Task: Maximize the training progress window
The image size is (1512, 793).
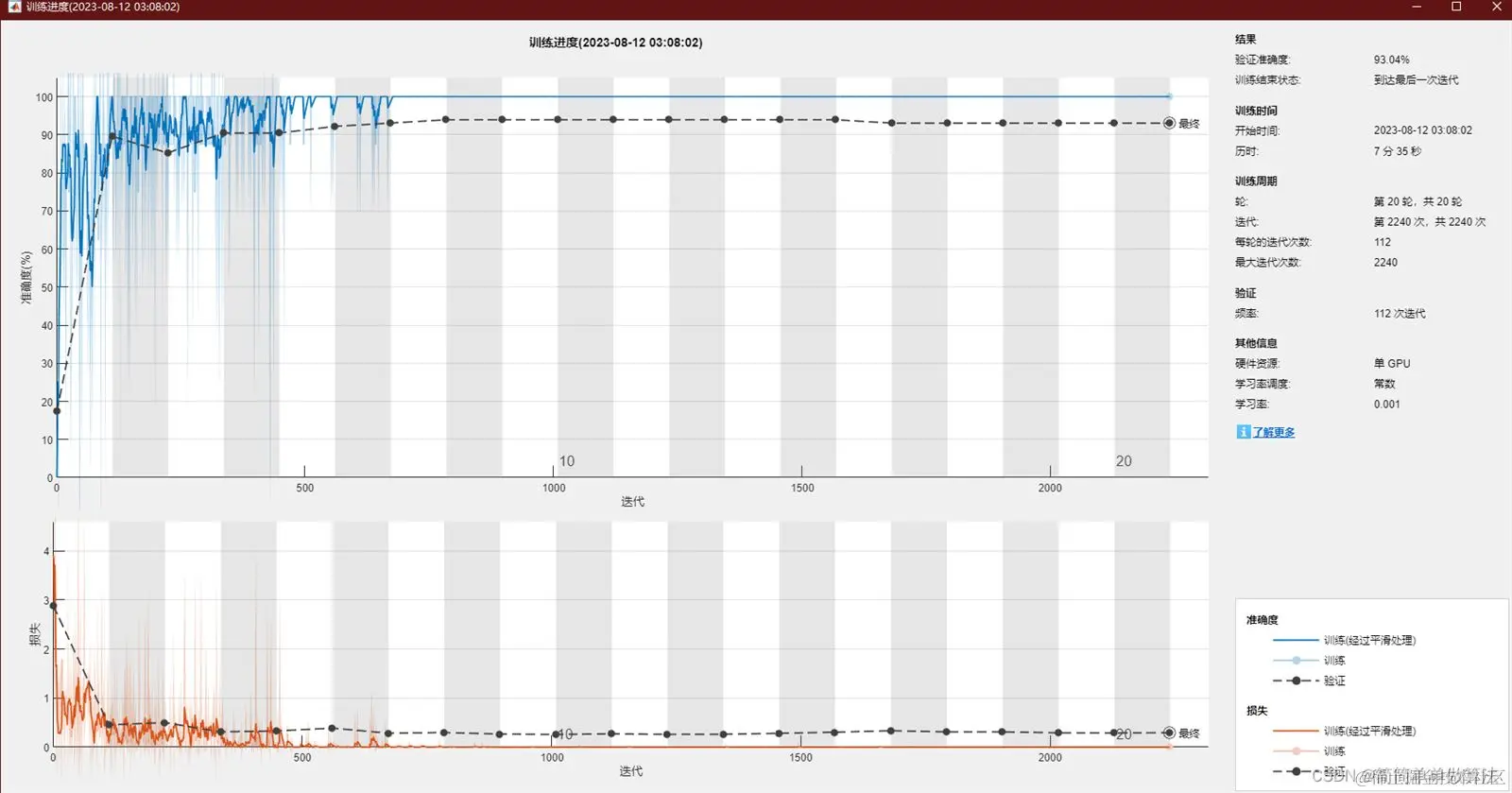Action: 1456,7
